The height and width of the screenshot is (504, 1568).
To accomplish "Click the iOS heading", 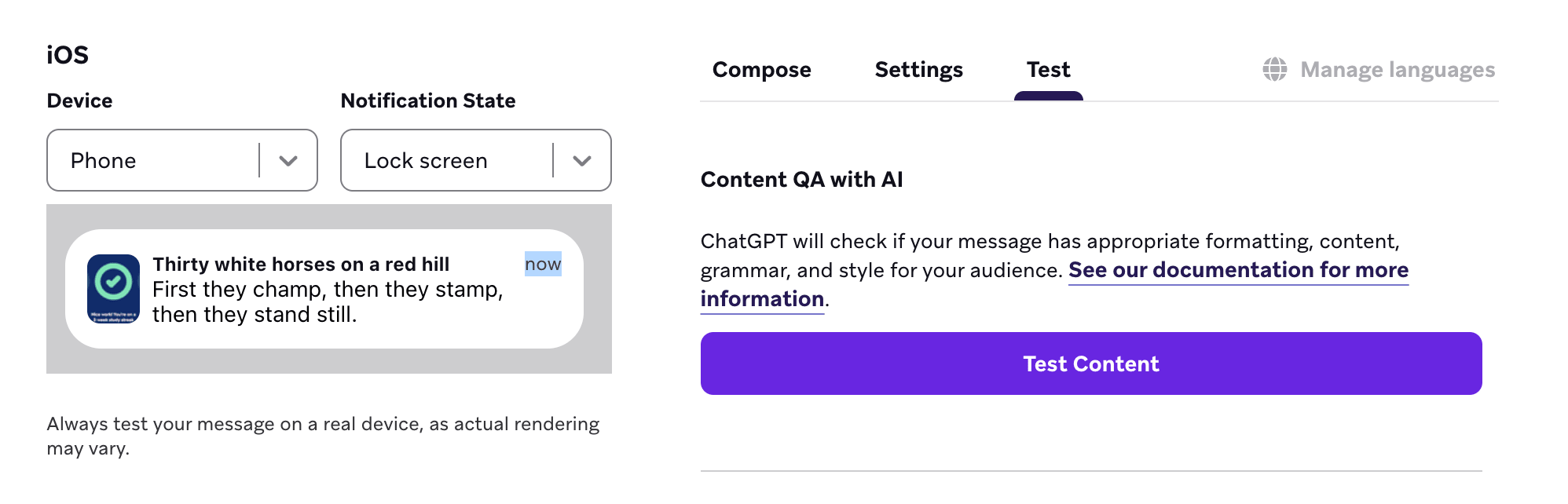I will 68,55.
